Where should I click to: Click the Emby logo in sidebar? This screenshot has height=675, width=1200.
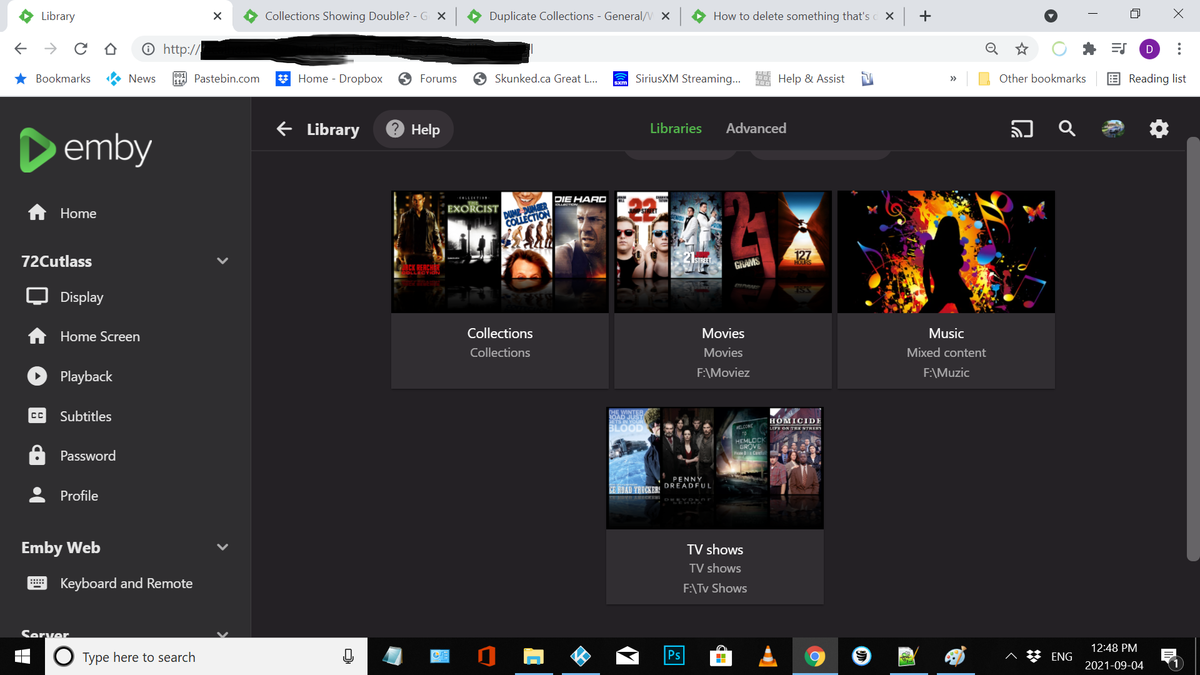coord(86,149)
